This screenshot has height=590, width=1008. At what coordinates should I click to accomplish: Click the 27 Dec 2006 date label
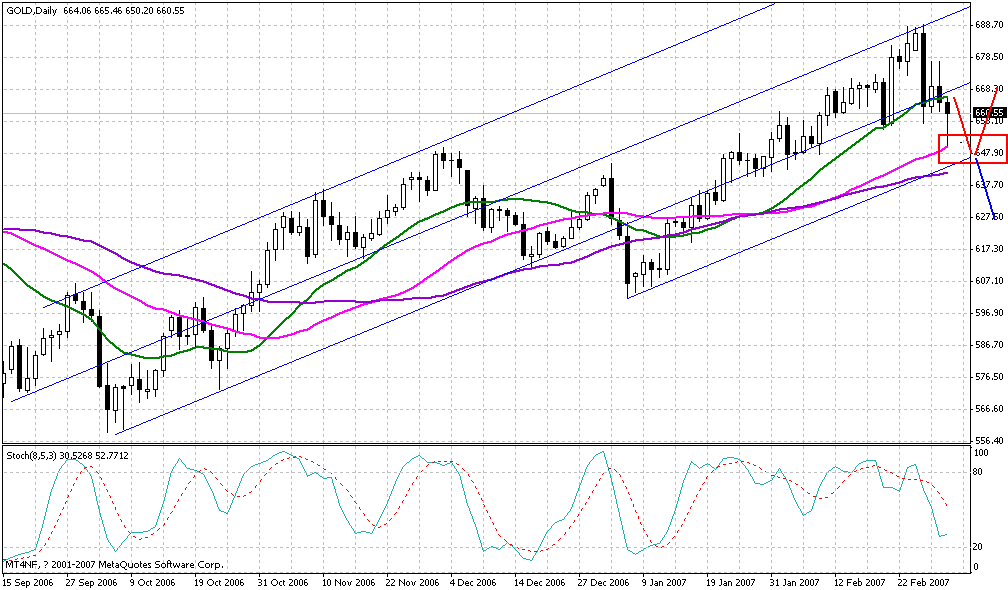tap(604, 582)
